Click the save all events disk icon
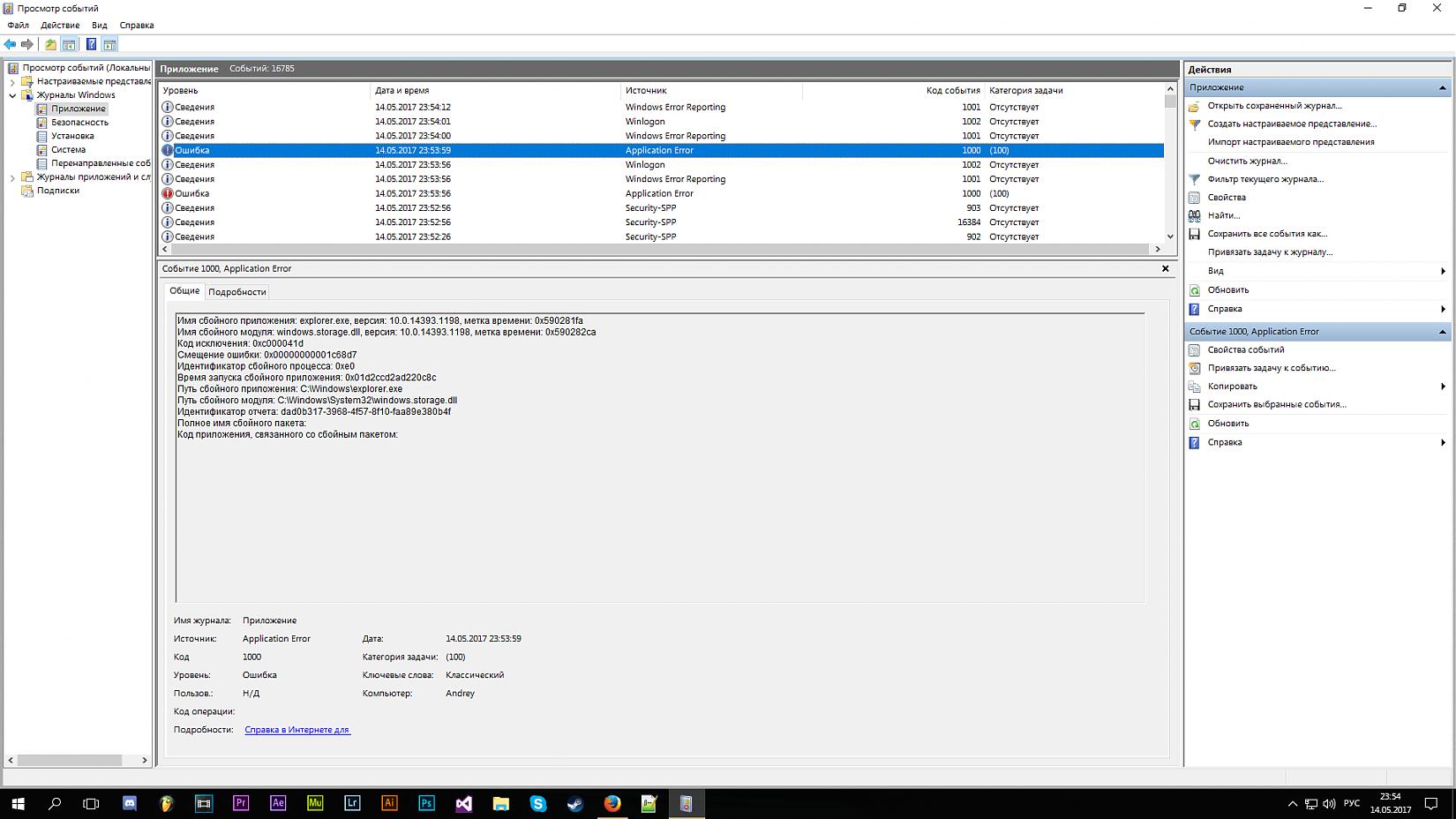The image size is (1456, 819). (1194, 234)
